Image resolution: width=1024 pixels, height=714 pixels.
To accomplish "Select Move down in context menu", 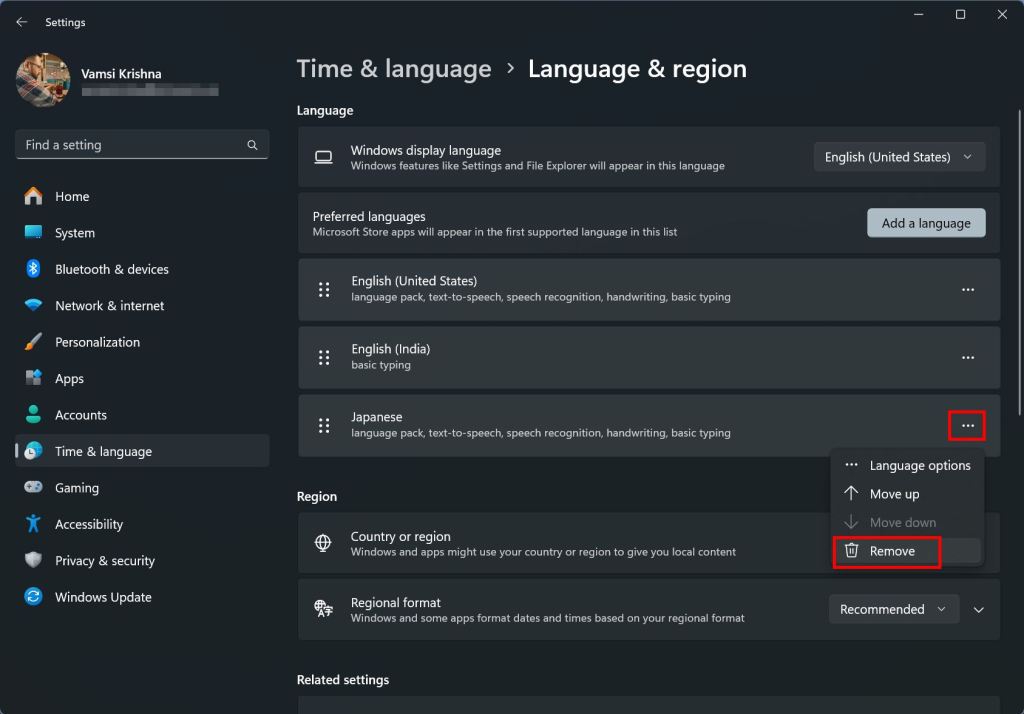I will coord(907,523).
